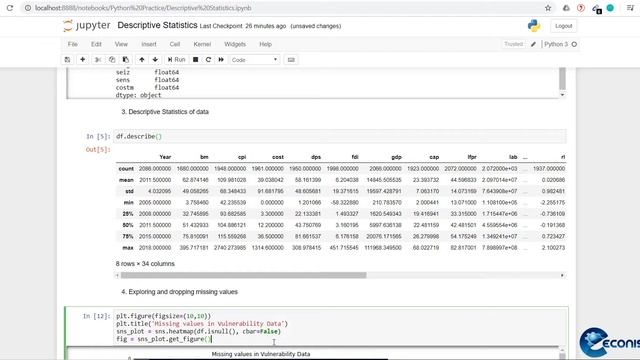
Task: Click the 'dtype: object' output line
Action: 138,95
